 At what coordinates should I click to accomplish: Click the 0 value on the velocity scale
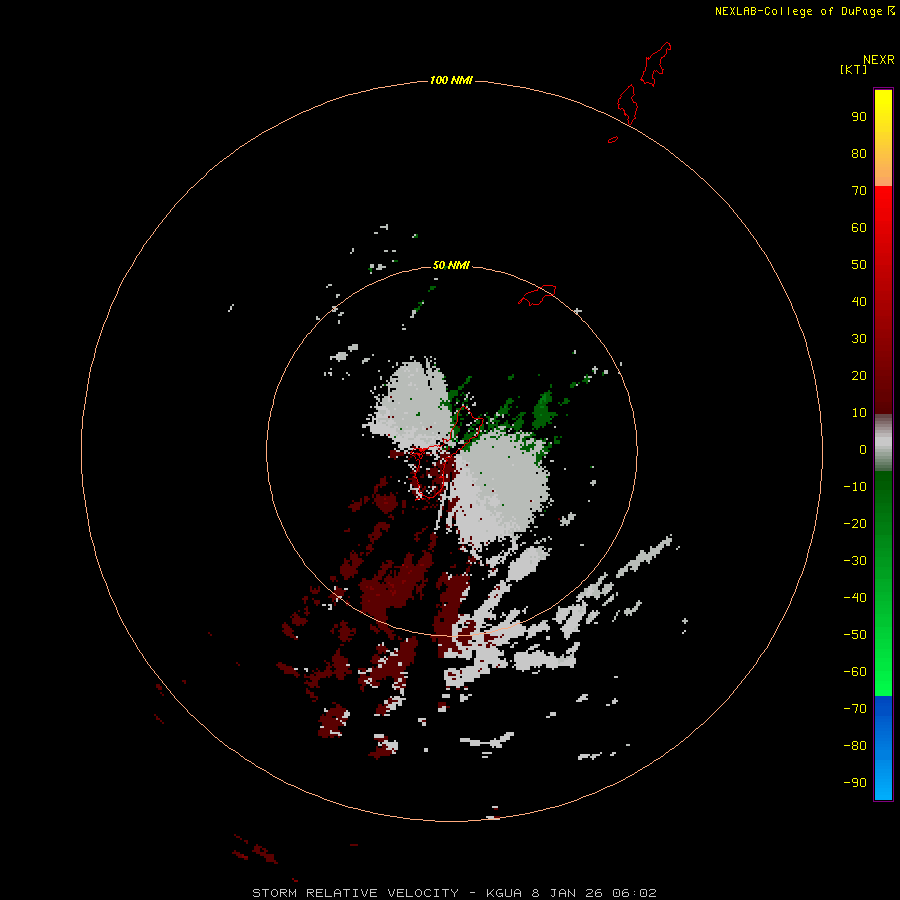coord(863,449)
